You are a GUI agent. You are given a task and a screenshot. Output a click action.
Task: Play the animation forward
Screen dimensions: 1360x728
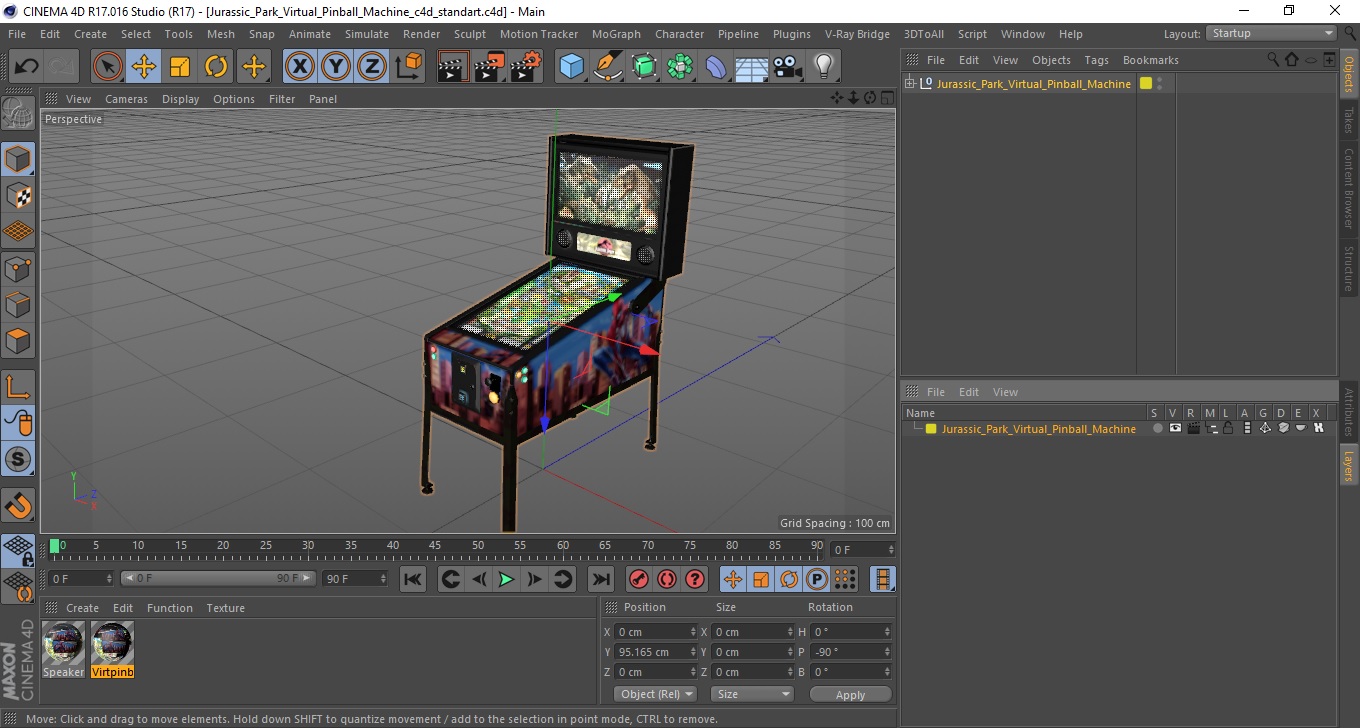point(507,579)
